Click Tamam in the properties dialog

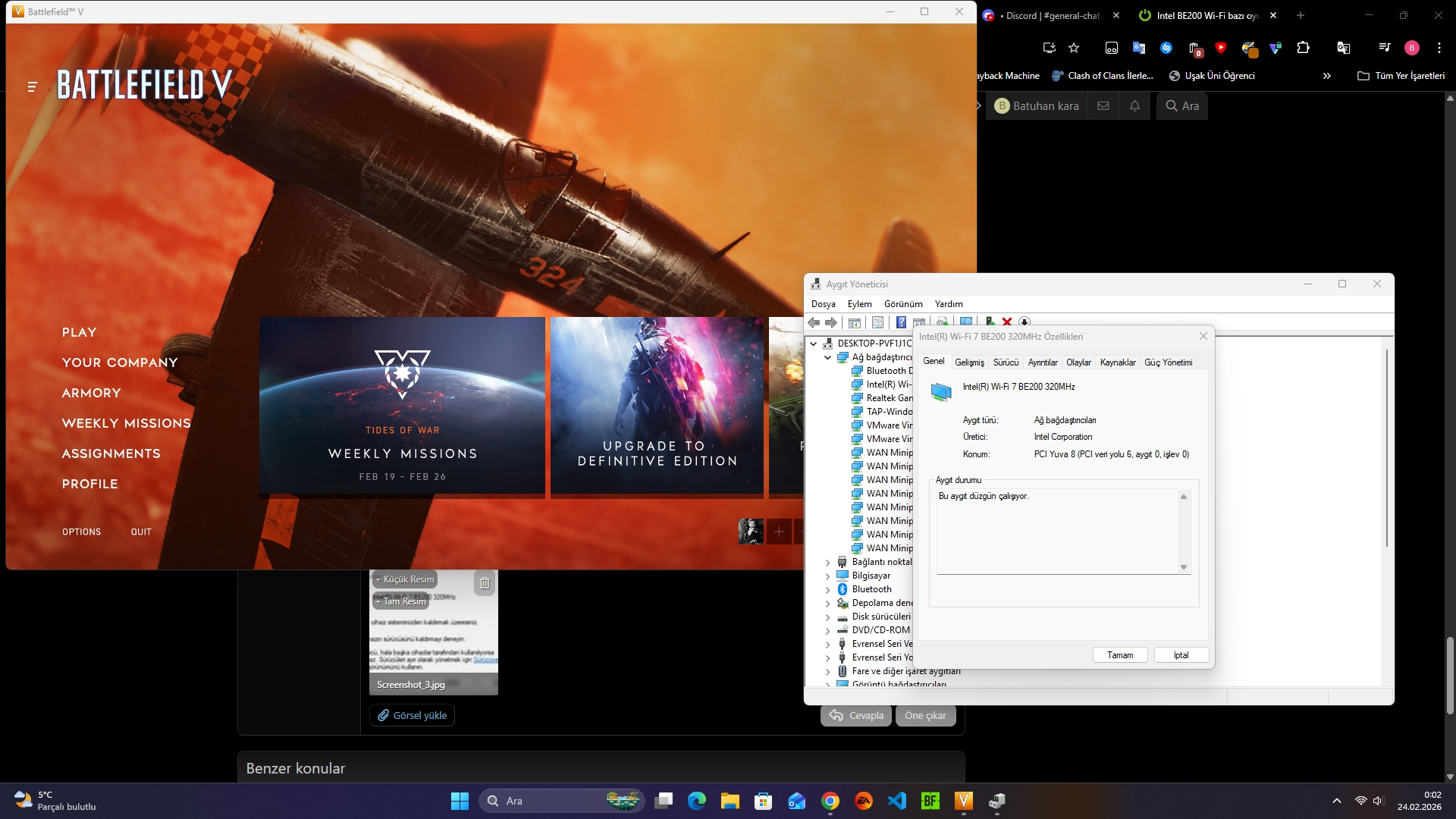click(1120, 655)
